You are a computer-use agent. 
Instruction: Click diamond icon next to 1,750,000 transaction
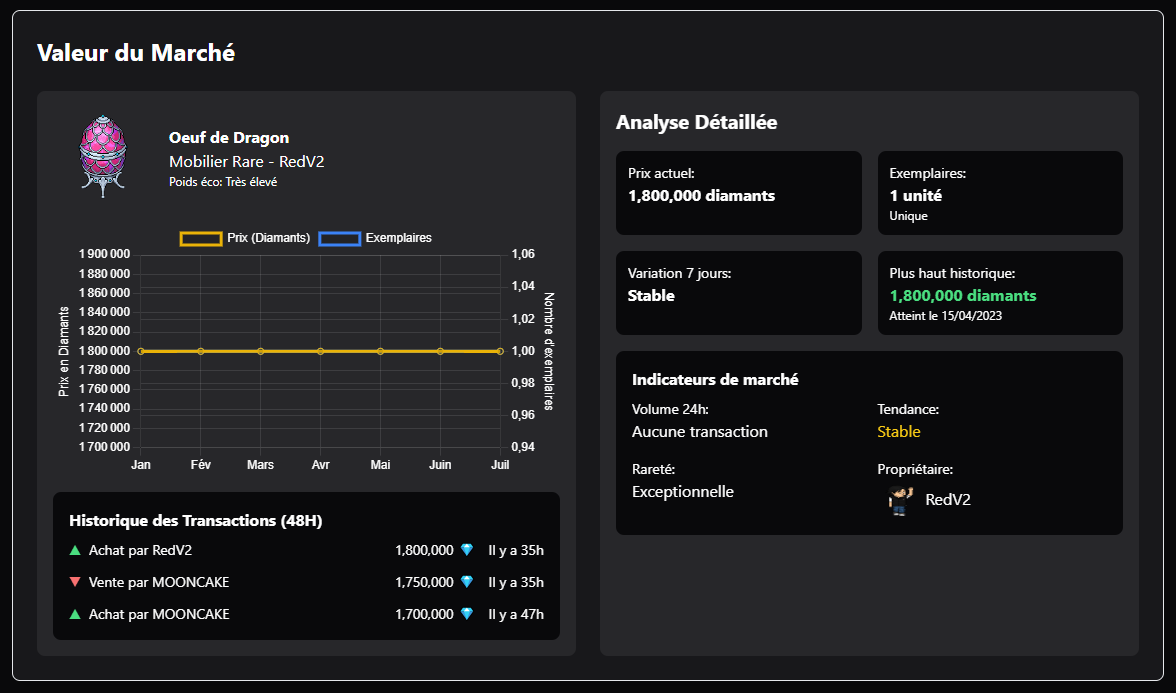466,582
